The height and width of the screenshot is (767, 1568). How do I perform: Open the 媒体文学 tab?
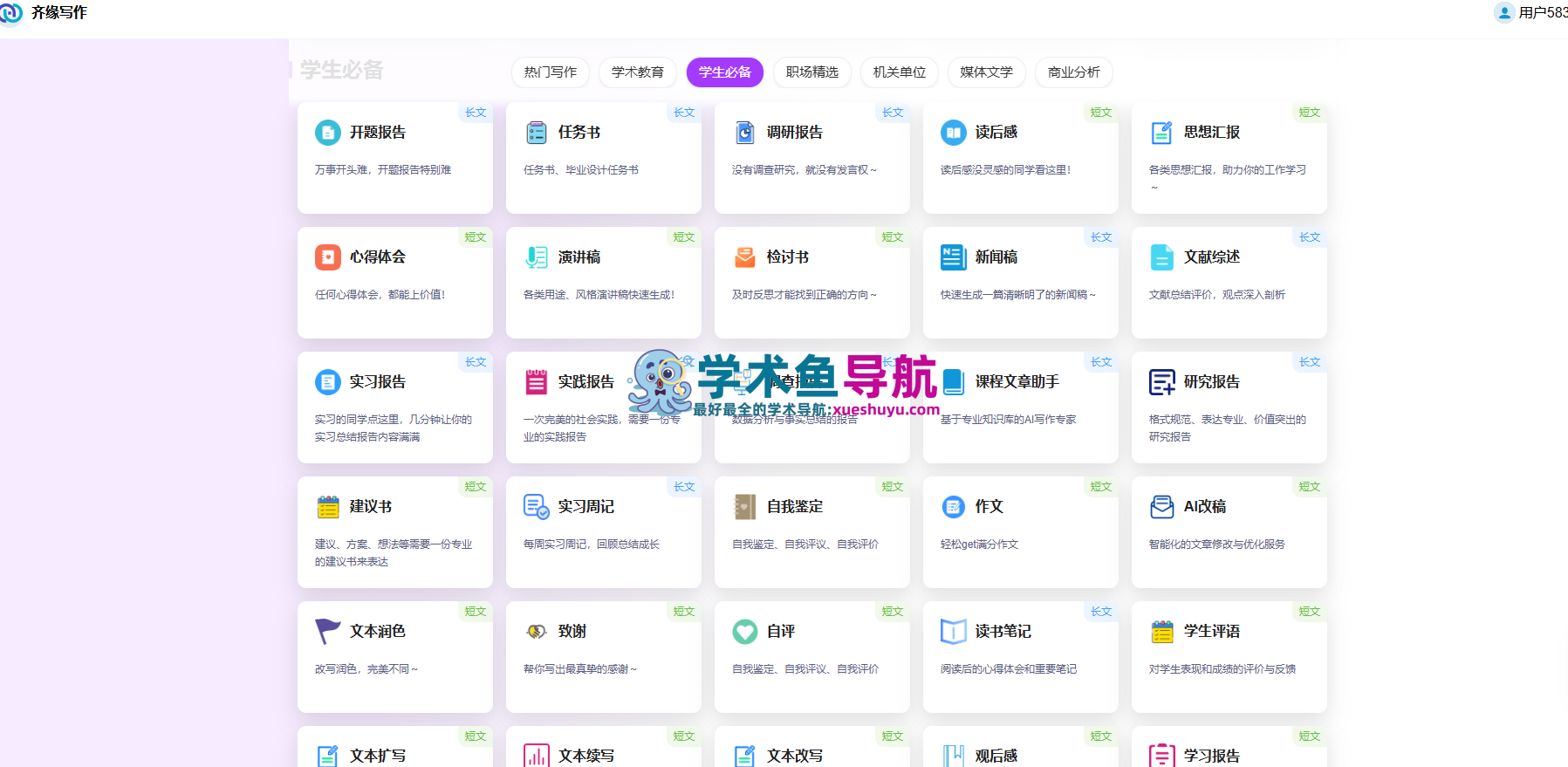point(987,72)
